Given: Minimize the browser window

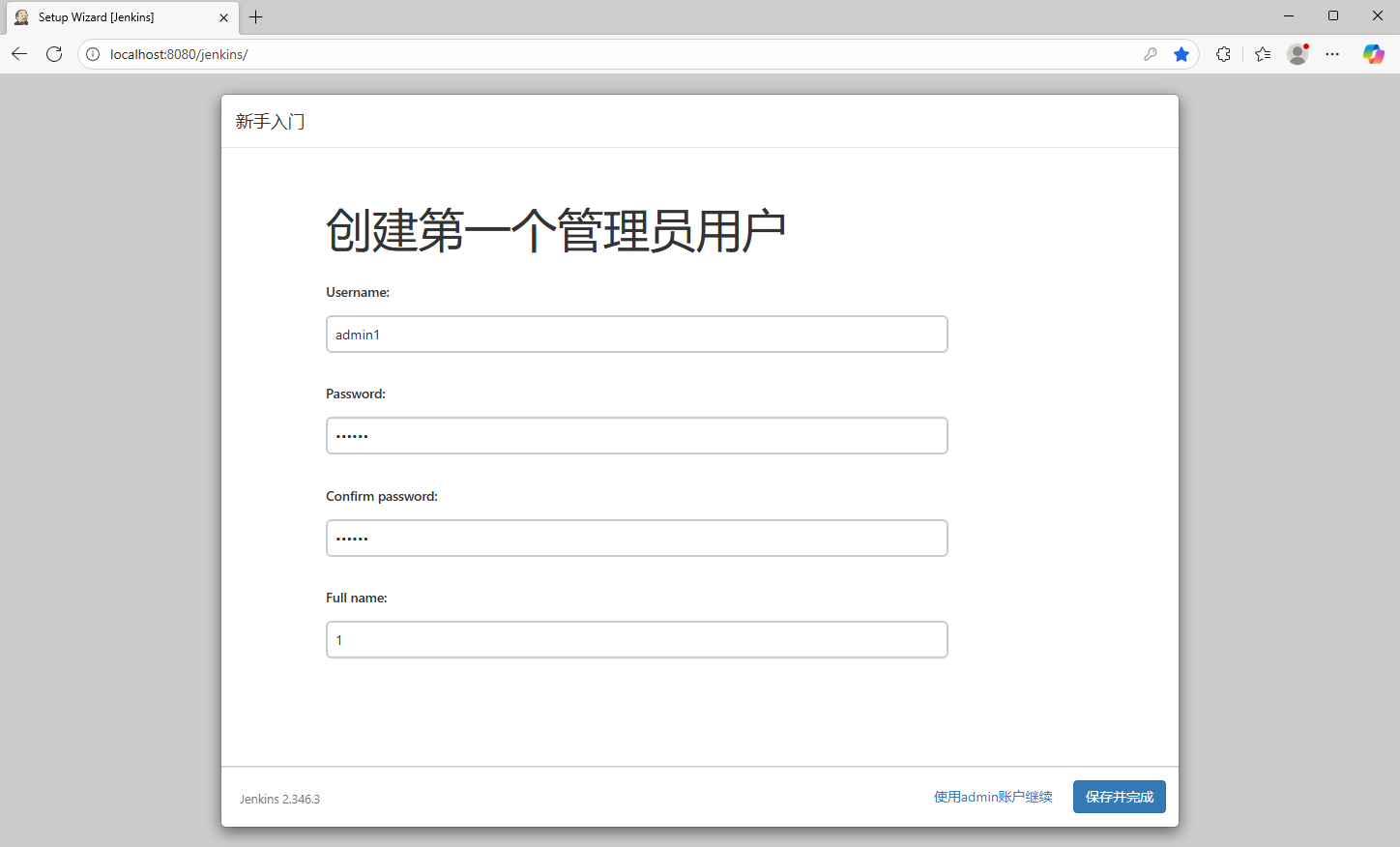Looking at the screenshot, I should 1289,15.
